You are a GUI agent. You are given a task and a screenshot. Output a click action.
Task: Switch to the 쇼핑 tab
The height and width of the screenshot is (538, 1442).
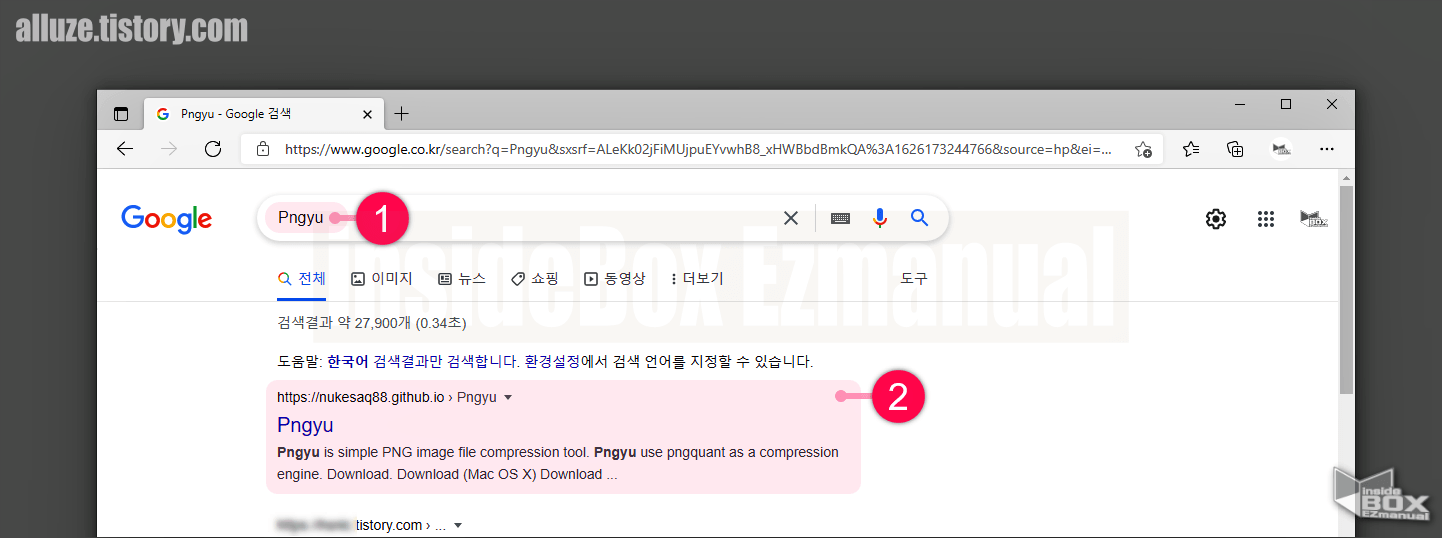click(x=535, y=279)
